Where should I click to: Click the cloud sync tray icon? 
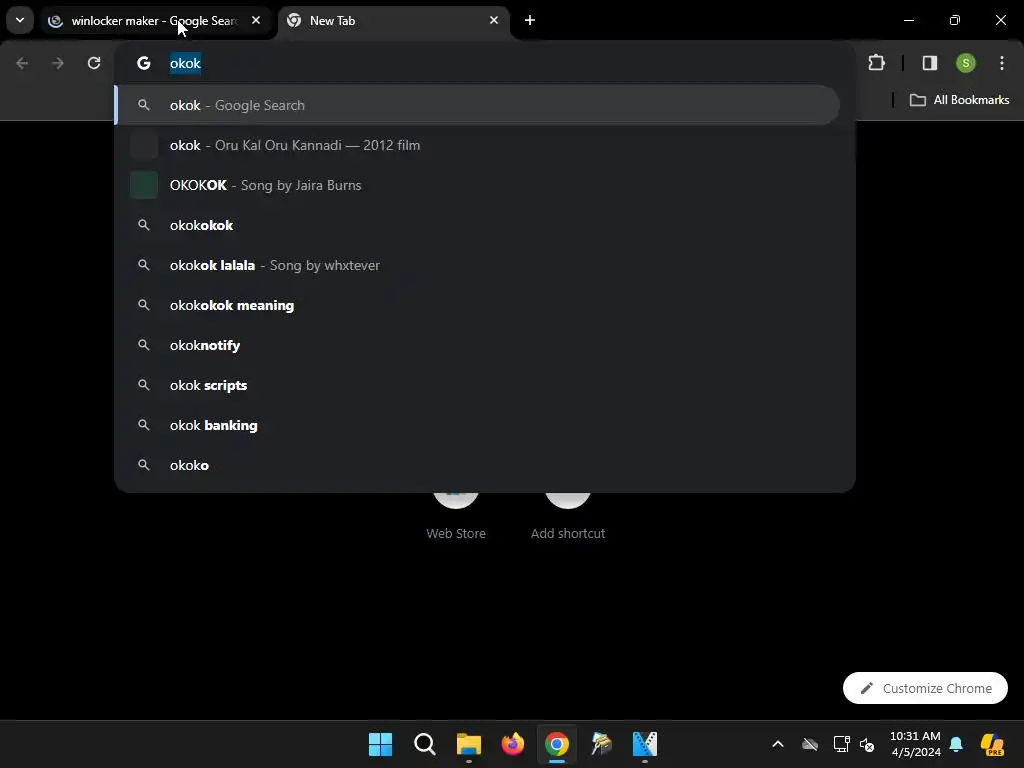click(810, 744)
